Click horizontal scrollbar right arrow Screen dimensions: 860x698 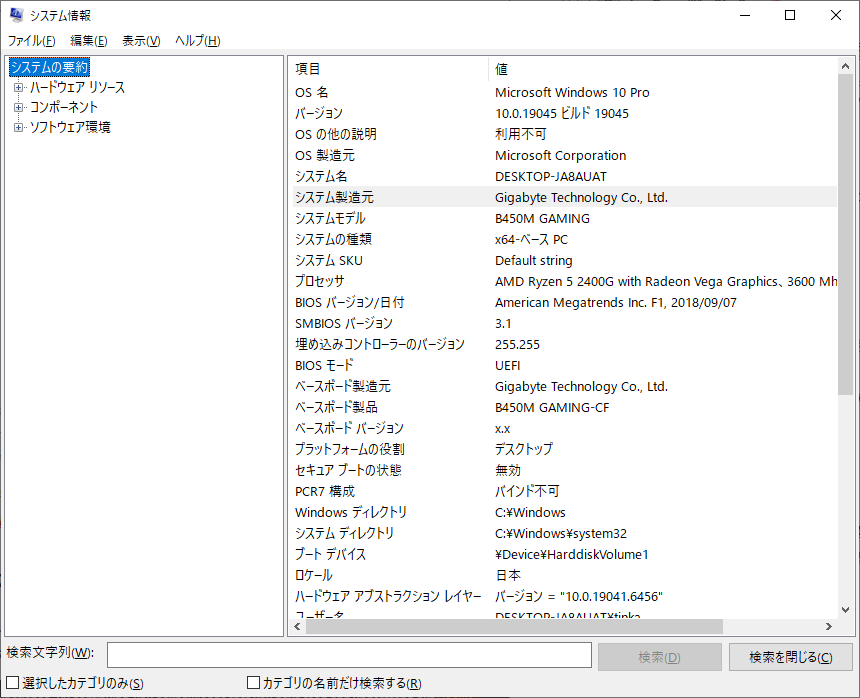coord(828,626)
